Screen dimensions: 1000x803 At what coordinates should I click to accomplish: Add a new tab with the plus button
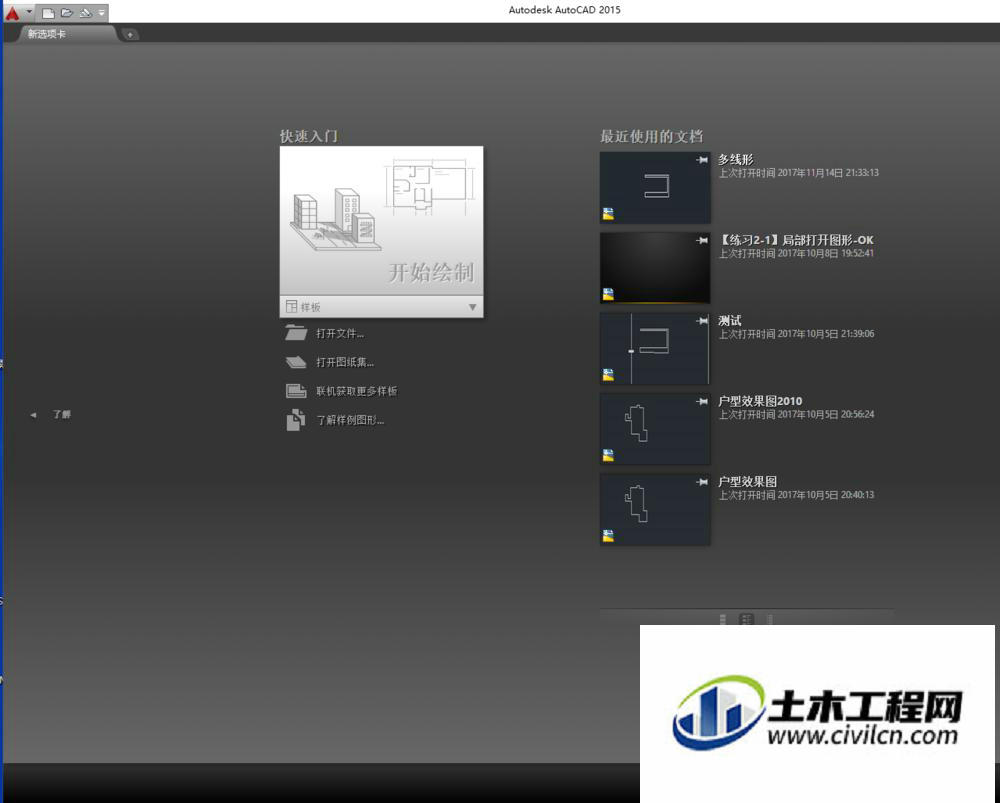pos(129,34)
